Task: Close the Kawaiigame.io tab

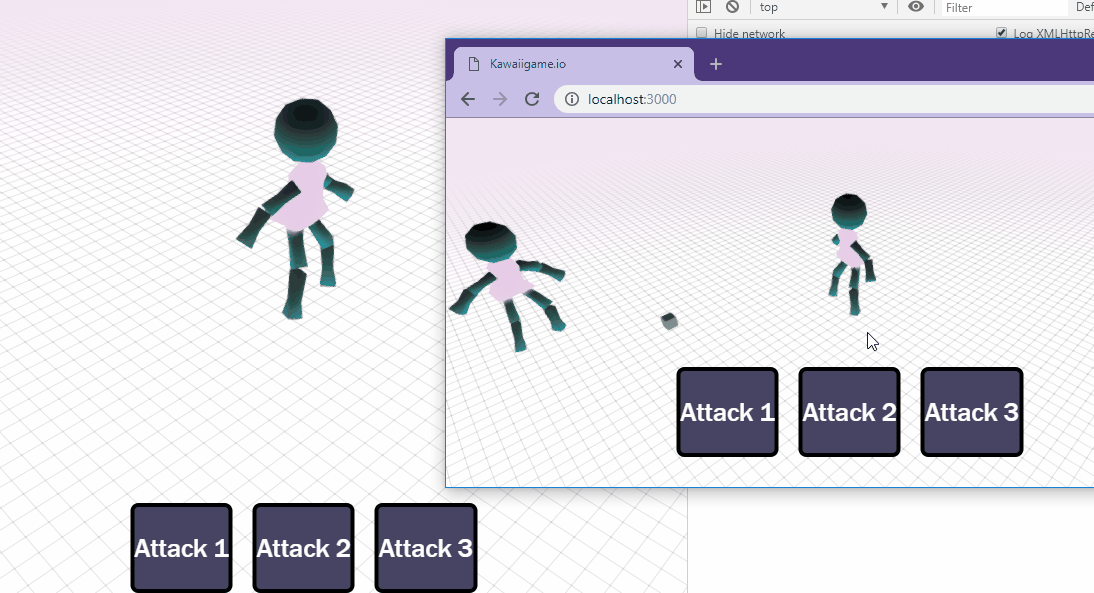Action: click(677, 64)
